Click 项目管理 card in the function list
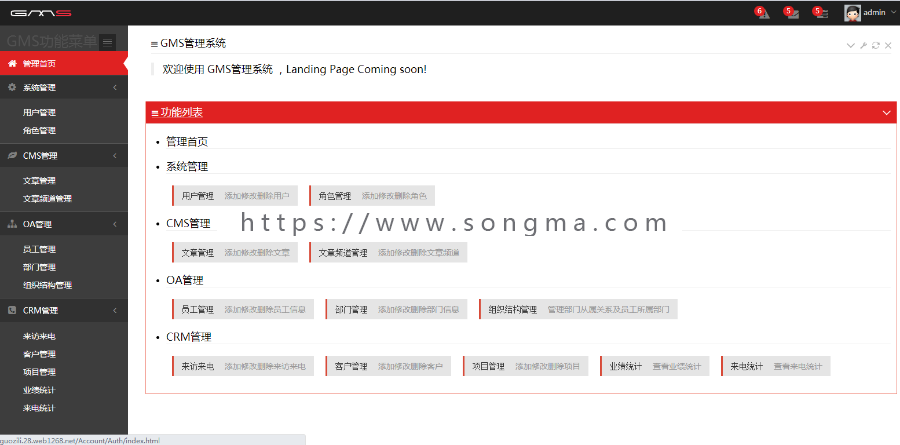900x445 pixels. (x=525, y=366)
